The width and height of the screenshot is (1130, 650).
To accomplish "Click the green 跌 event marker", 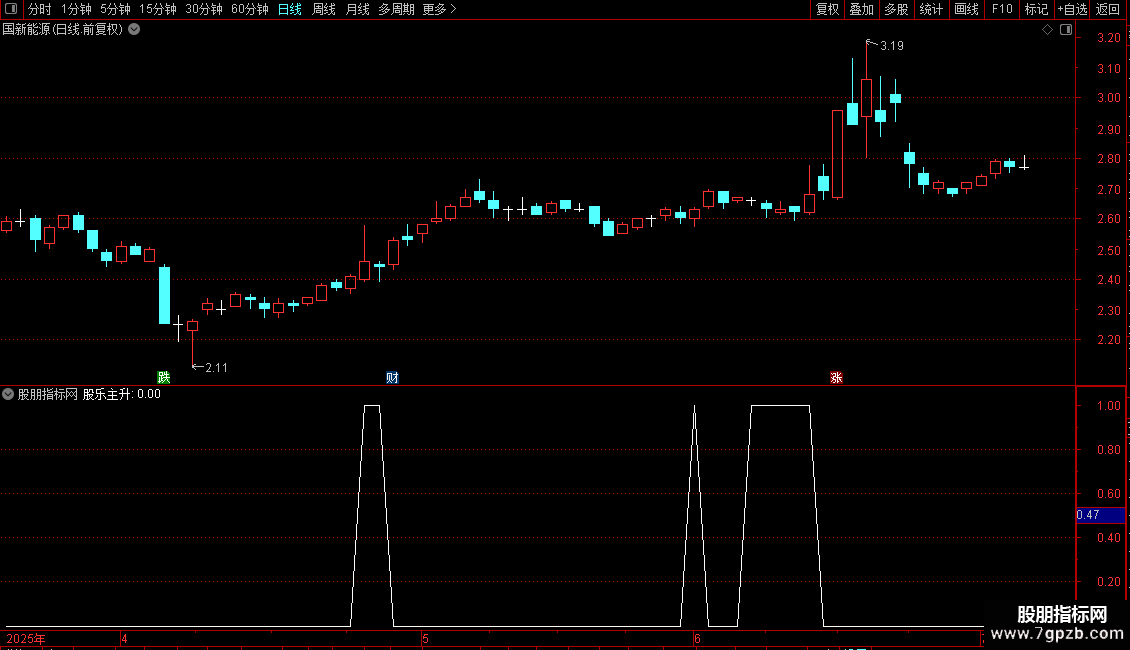I will (x=164, y=378).
